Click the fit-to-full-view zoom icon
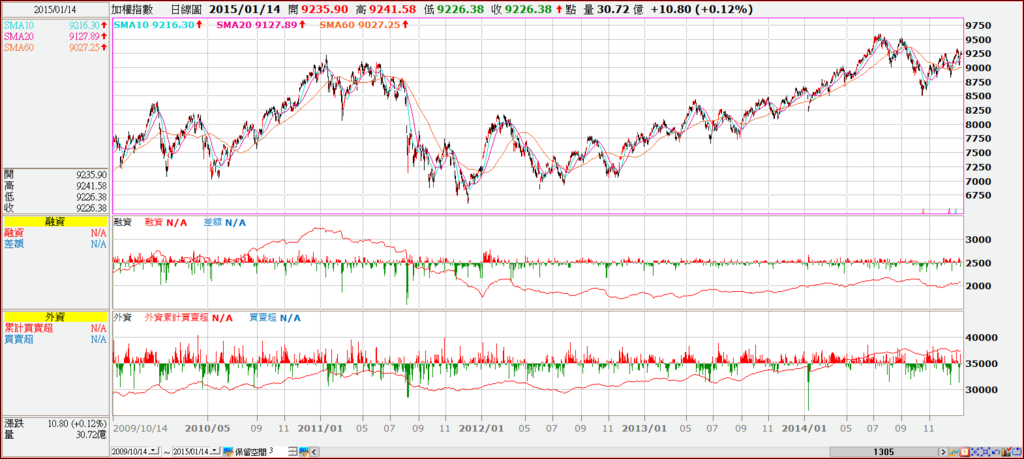Screen dimensions: 1024x459 (x=986, y=452)
